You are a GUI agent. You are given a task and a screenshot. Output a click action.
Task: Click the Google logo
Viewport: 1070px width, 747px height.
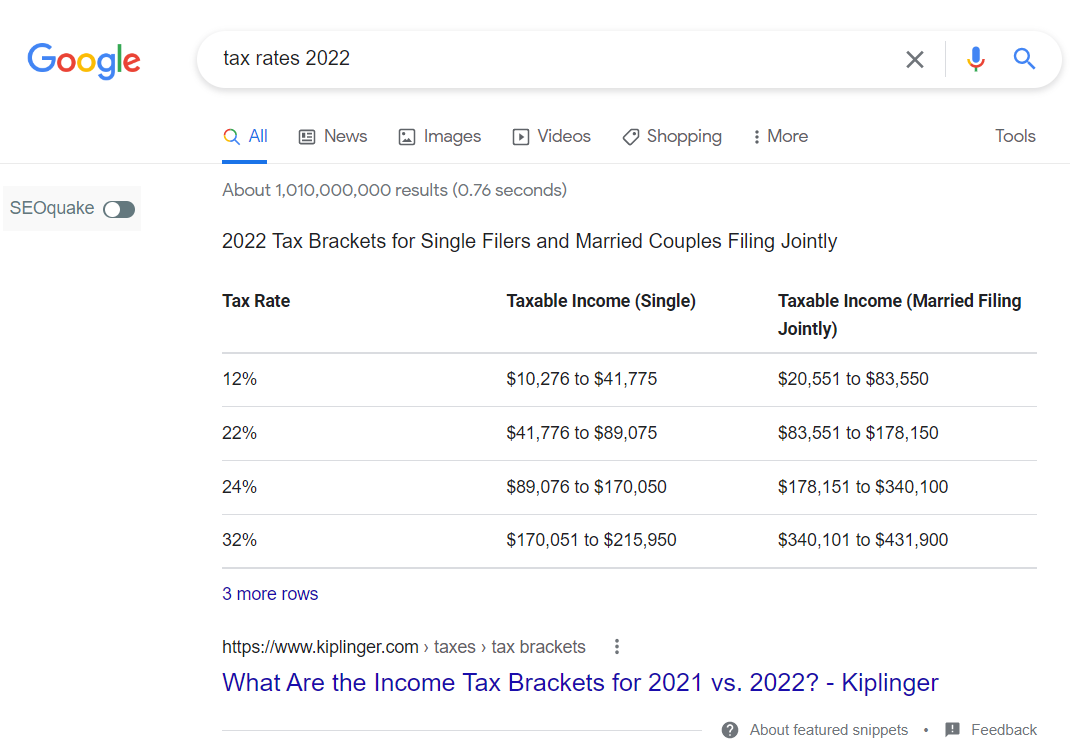point(84,62)
